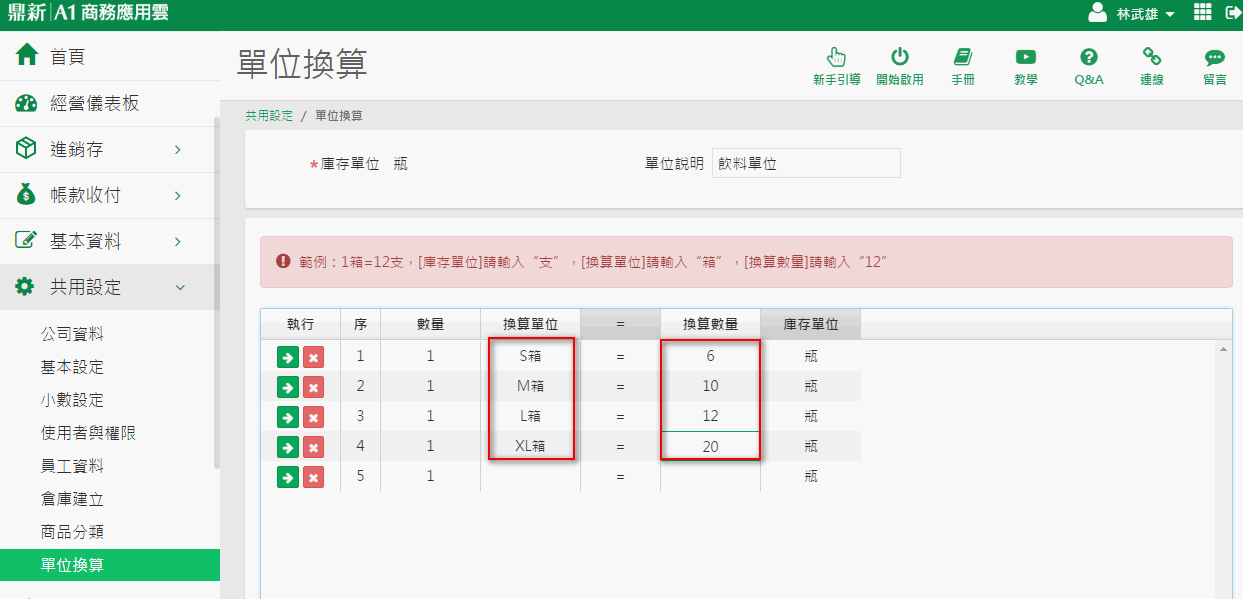The image size is (1243, 599).
Task: Click the conversion quantity field 20
Action: coord(710,446)
